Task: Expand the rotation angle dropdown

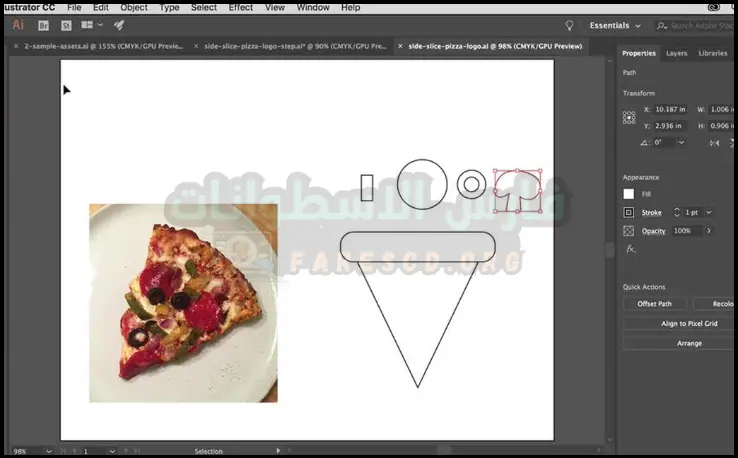Action: click(682, 143)
